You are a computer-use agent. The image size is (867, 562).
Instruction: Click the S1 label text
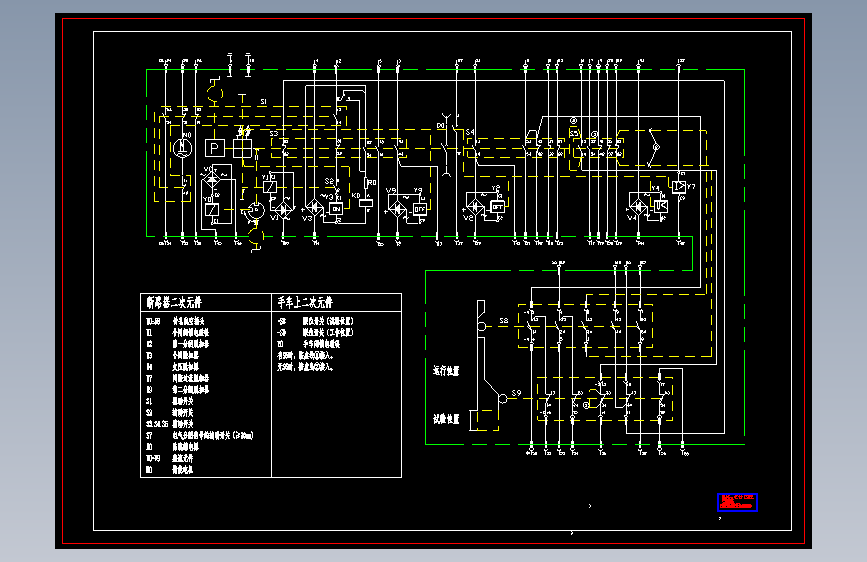[x=263, y=102]
